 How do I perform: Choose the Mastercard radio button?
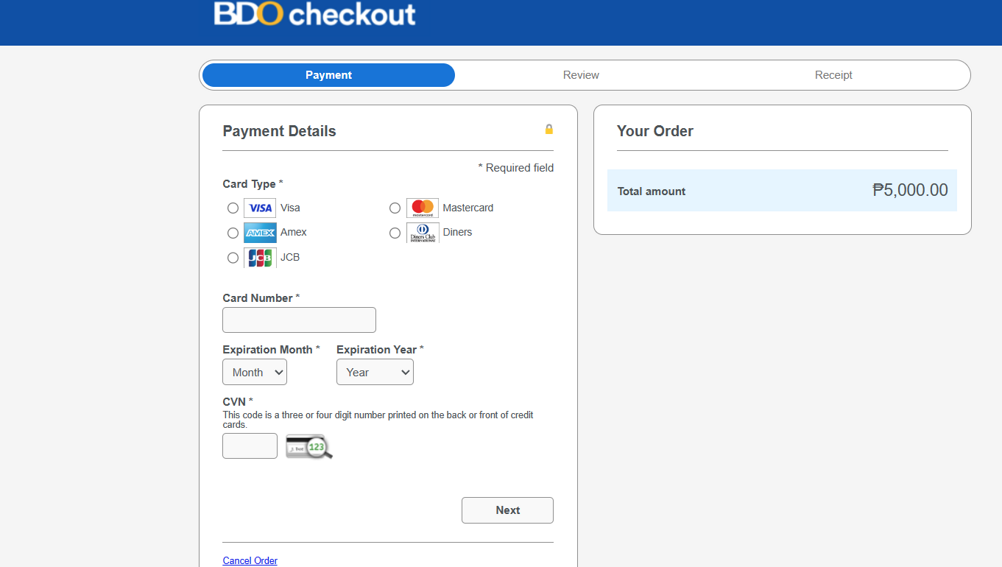pyautogui.click(x=395, y=208)
